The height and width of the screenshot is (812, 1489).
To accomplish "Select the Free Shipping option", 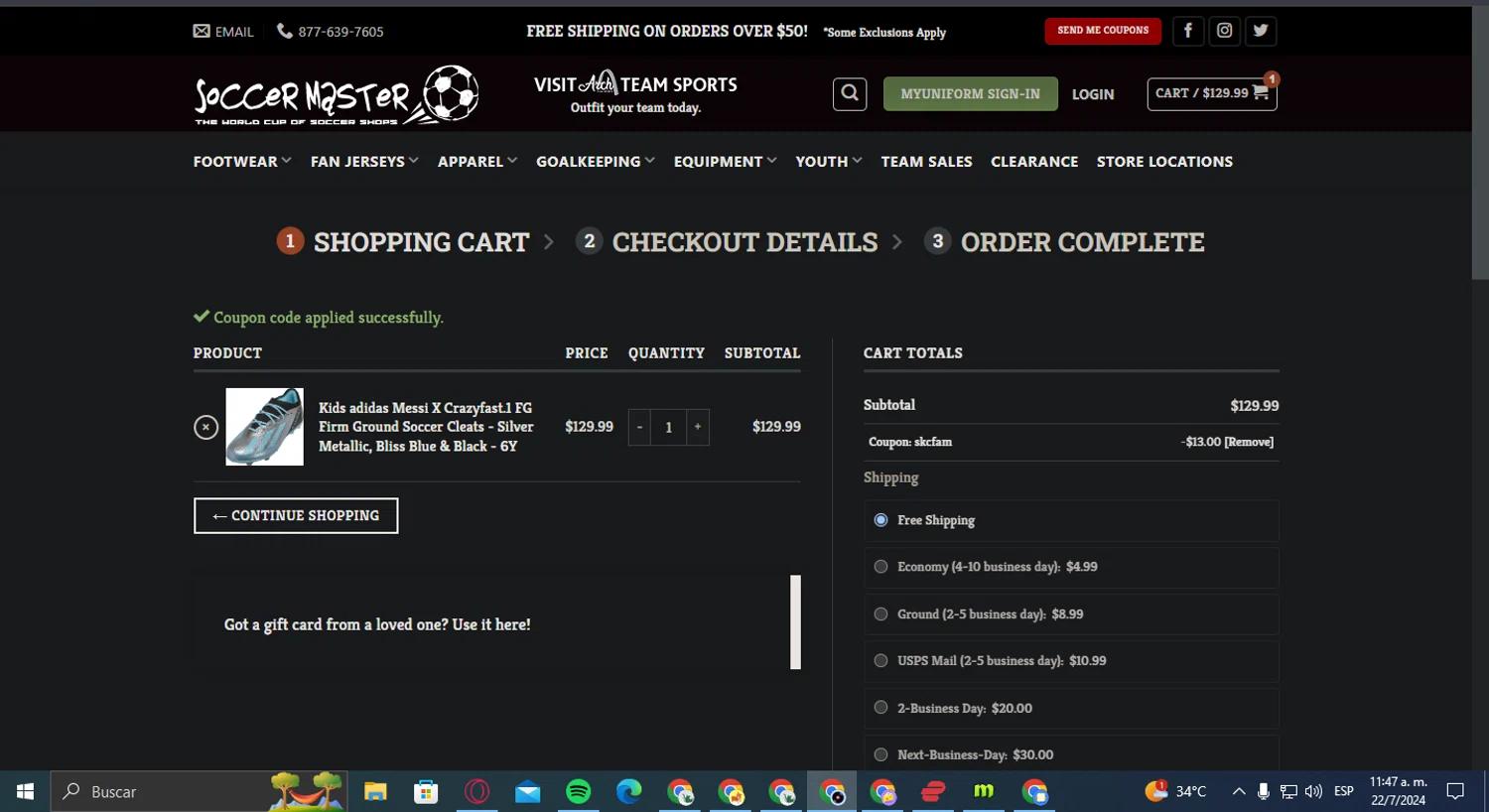I will click(x=880, y=520).
